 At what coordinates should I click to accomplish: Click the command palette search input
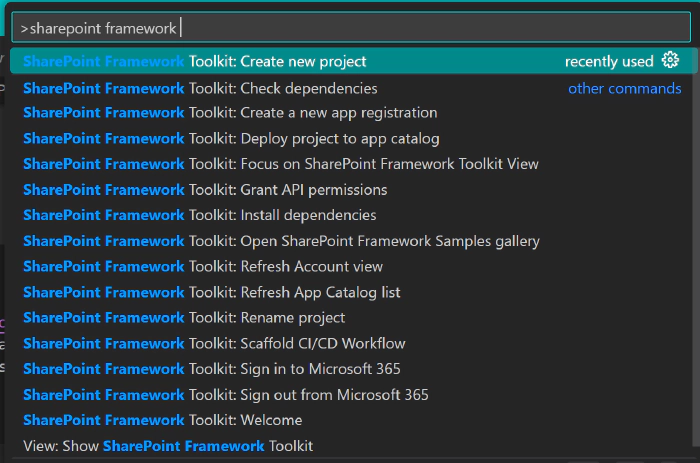point(350,29)
